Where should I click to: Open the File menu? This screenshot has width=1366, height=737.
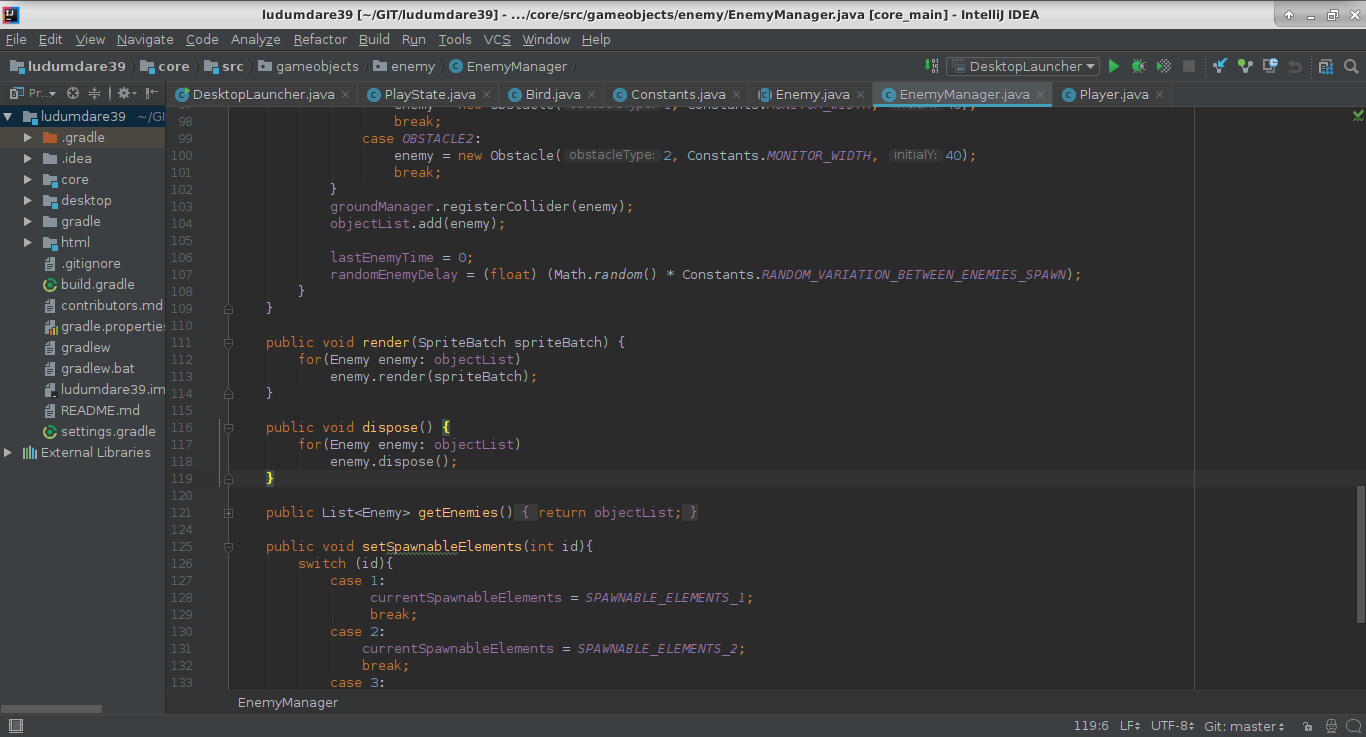16,39
